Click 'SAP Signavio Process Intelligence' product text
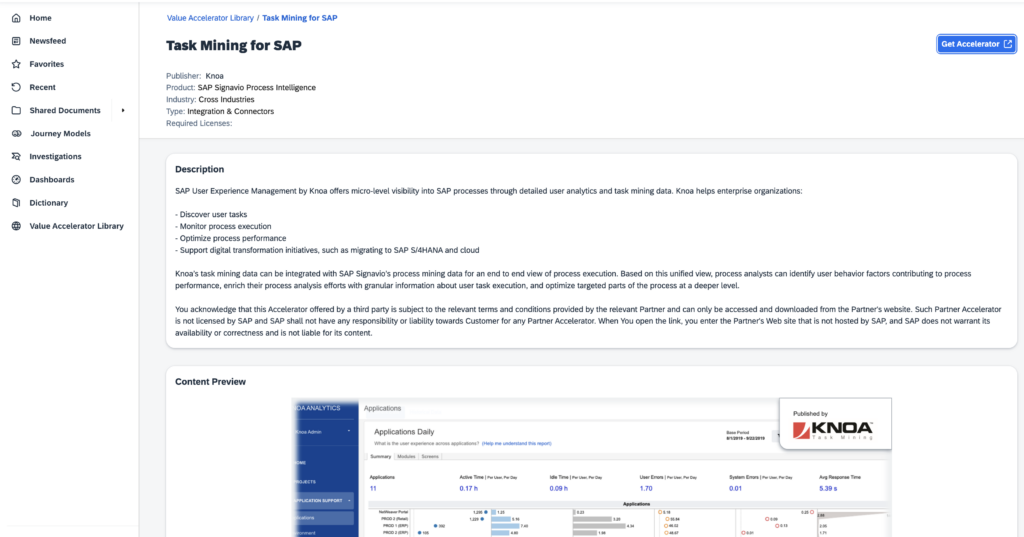The image size is (1024, 537). pos(257,88)
